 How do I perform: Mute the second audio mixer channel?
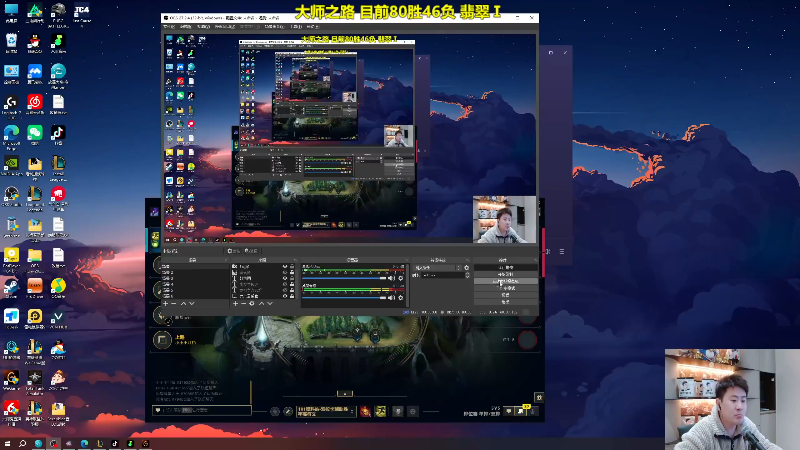(391, 297)
